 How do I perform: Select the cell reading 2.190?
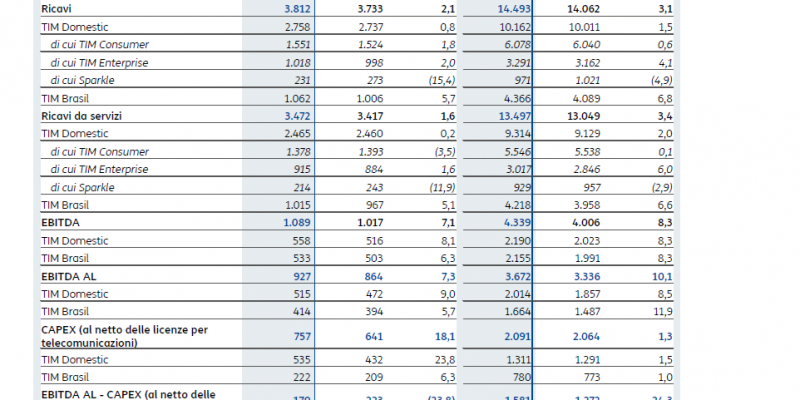(x=518, y=241)
